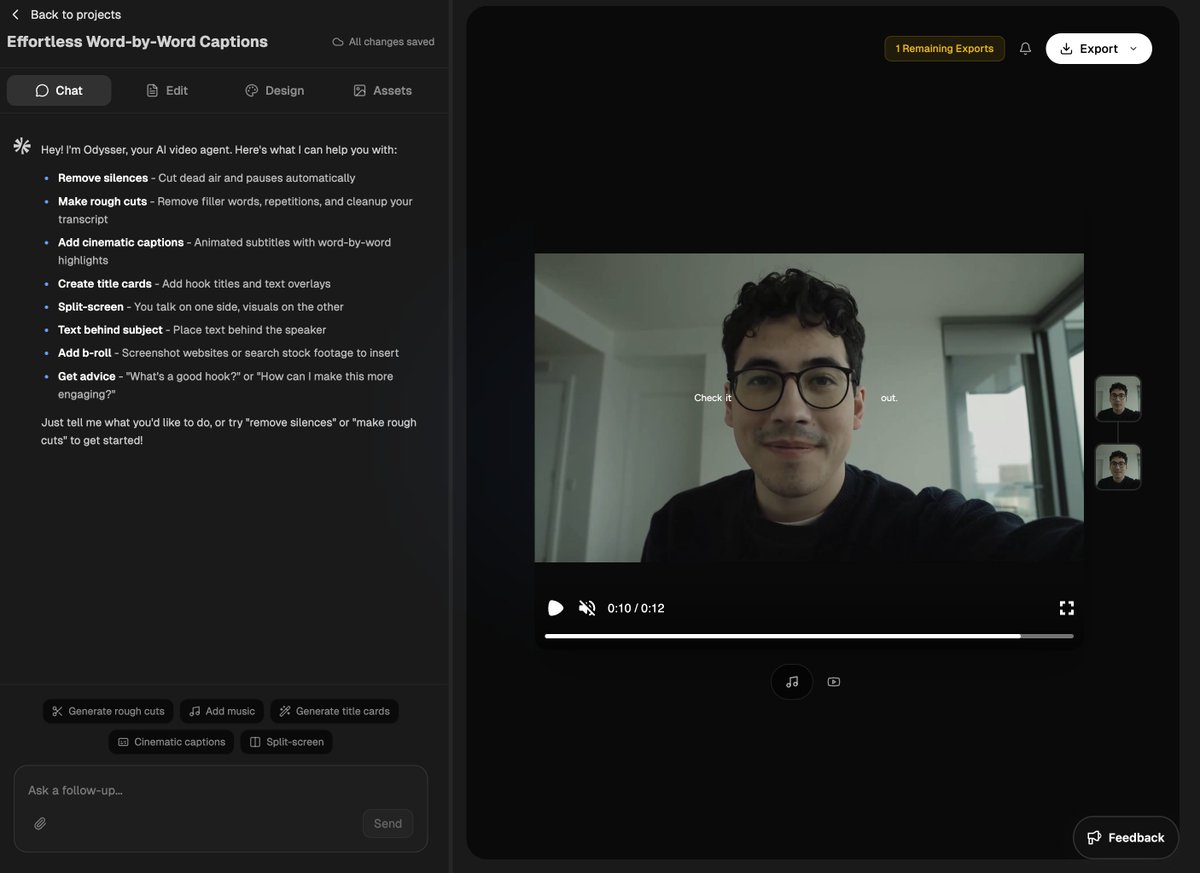Click the 'Generate title cards' suggestion chip

pos(334,710)
